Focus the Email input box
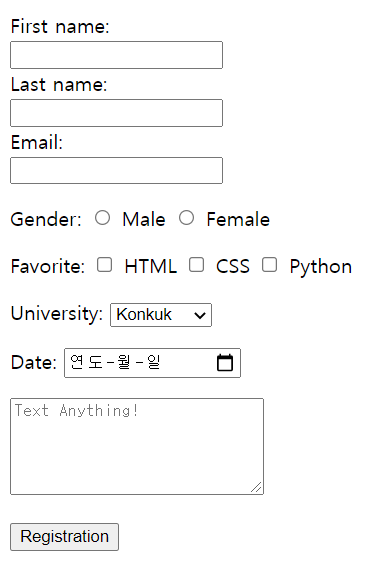The width and height of the screenshot is (365, 566). coord(116,170)
